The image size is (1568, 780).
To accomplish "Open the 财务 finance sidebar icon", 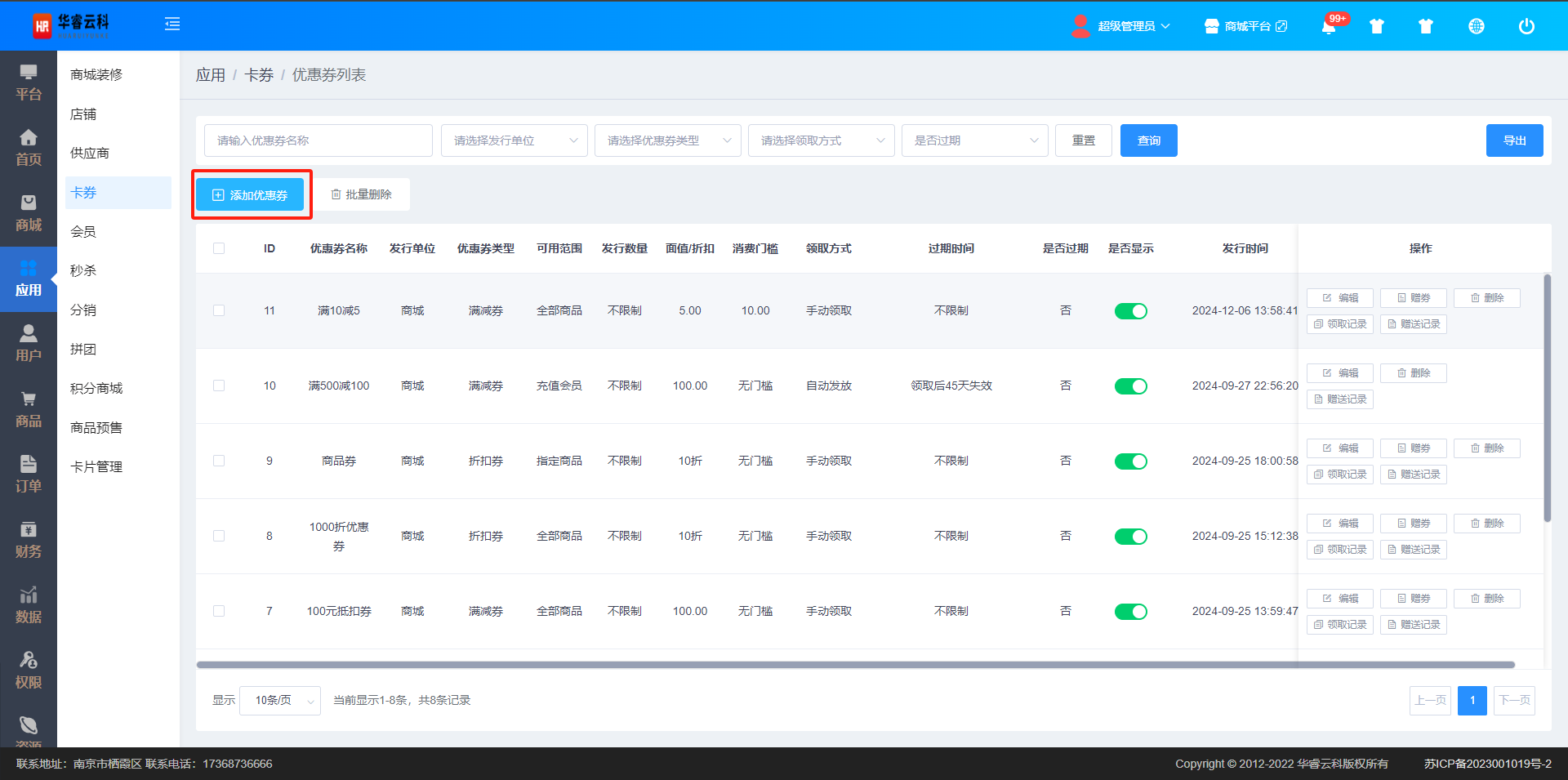I will 29,540.
